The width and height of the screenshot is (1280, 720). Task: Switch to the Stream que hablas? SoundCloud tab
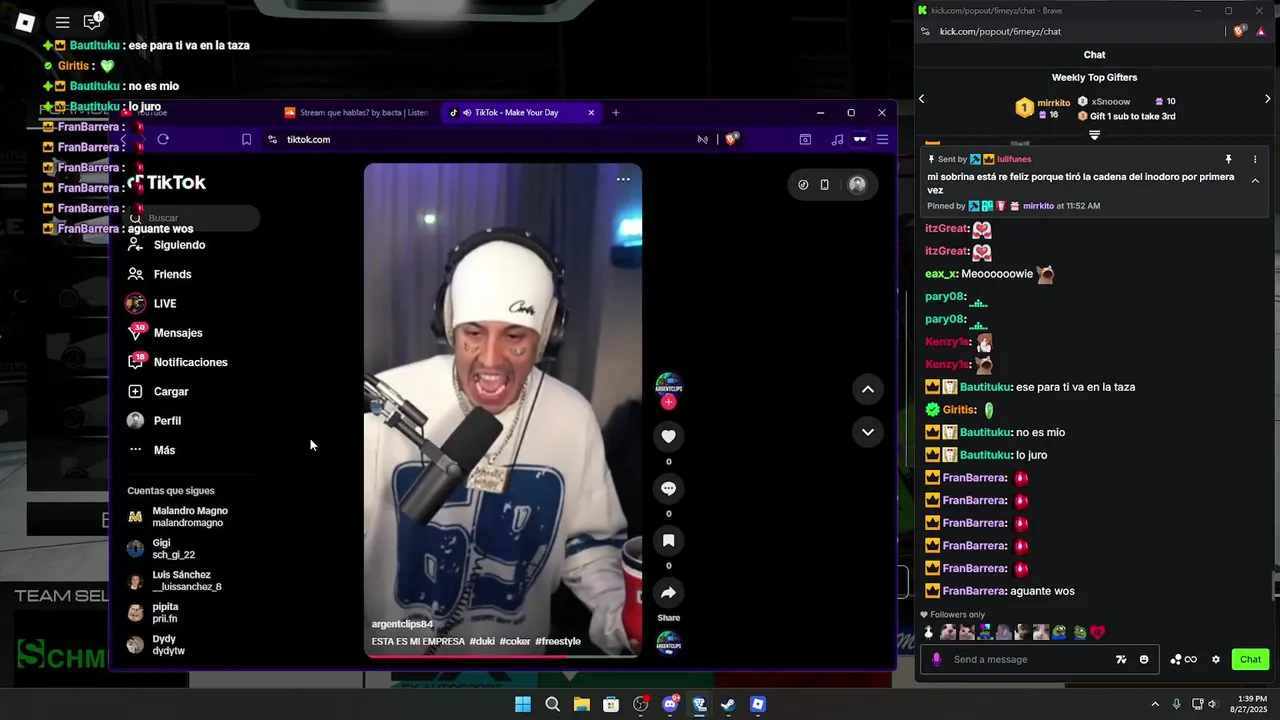pos(357,112)
